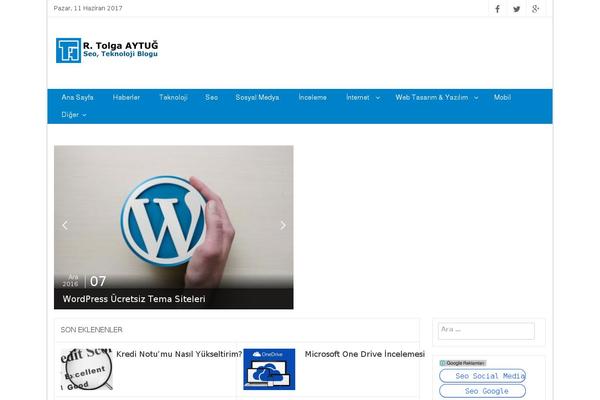The height and width of the screenshot is (400, 600).
Task: Open the İnceleme menu item
Action: 313,97
